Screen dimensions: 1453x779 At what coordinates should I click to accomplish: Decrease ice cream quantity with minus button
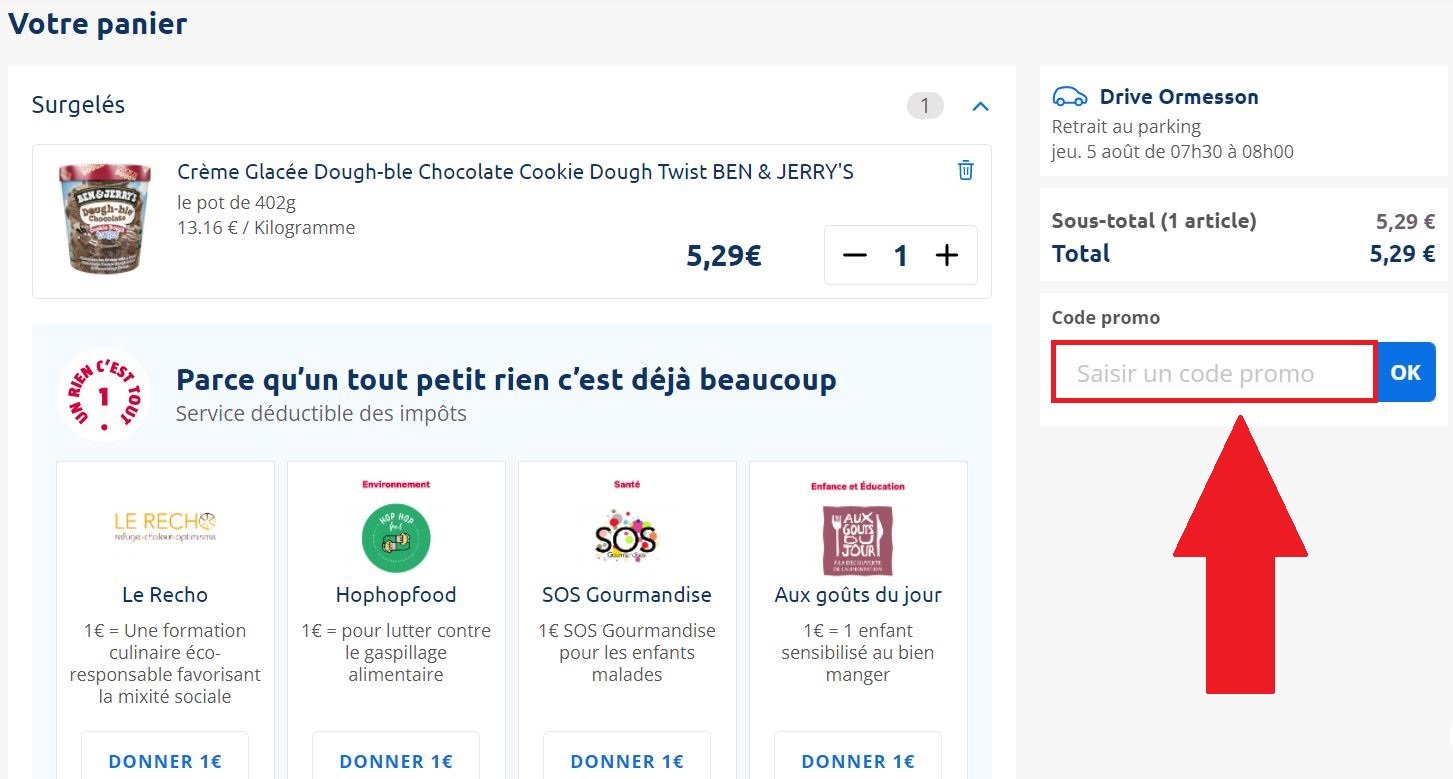click(x=854, y=255)
